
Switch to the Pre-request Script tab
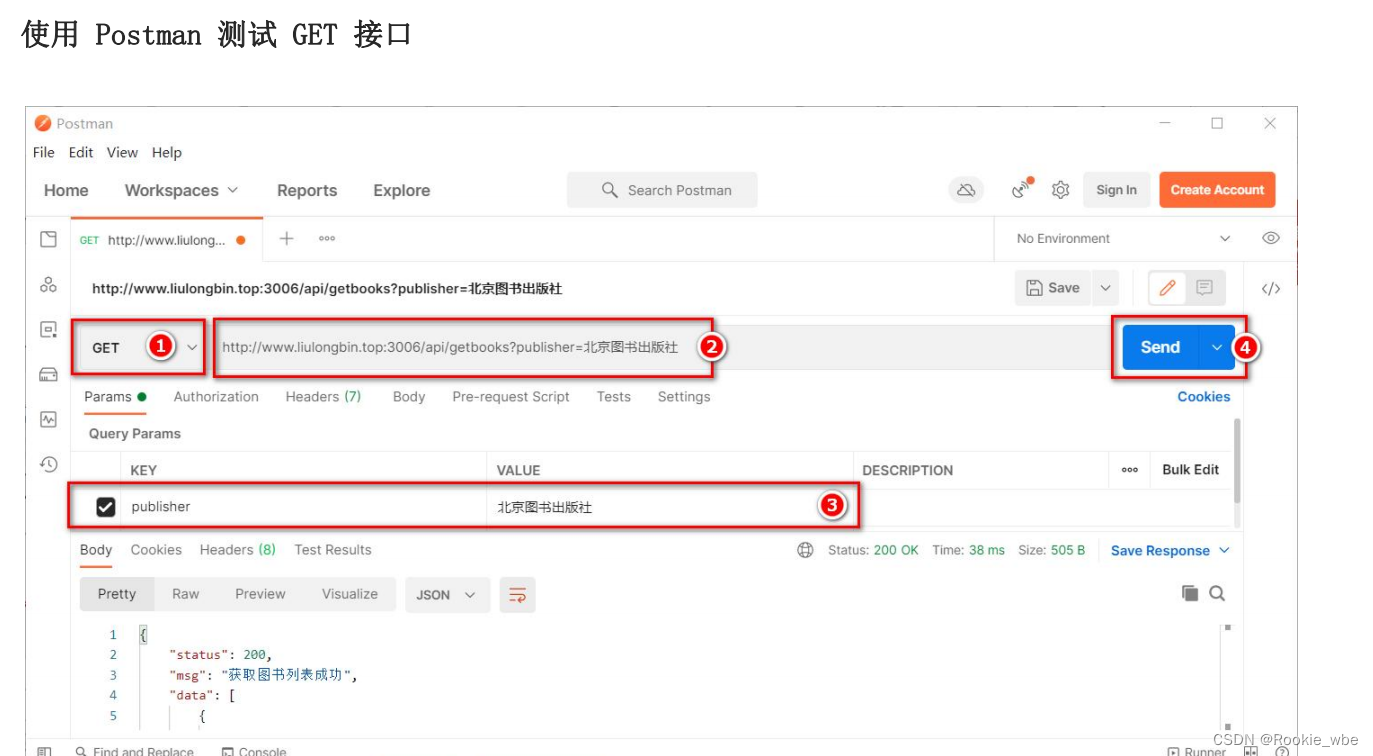(511, 397)
